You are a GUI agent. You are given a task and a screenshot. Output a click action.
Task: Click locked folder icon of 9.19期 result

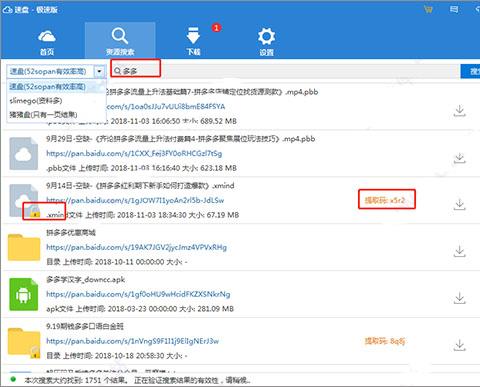click(24, 342)
